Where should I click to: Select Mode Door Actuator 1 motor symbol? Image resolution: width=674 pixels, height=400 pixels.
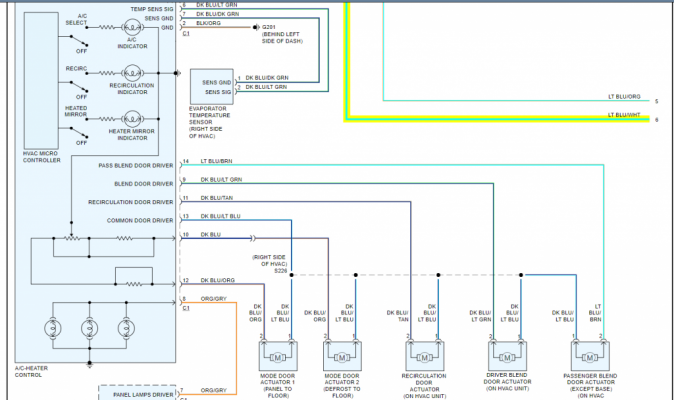point(277,357)
